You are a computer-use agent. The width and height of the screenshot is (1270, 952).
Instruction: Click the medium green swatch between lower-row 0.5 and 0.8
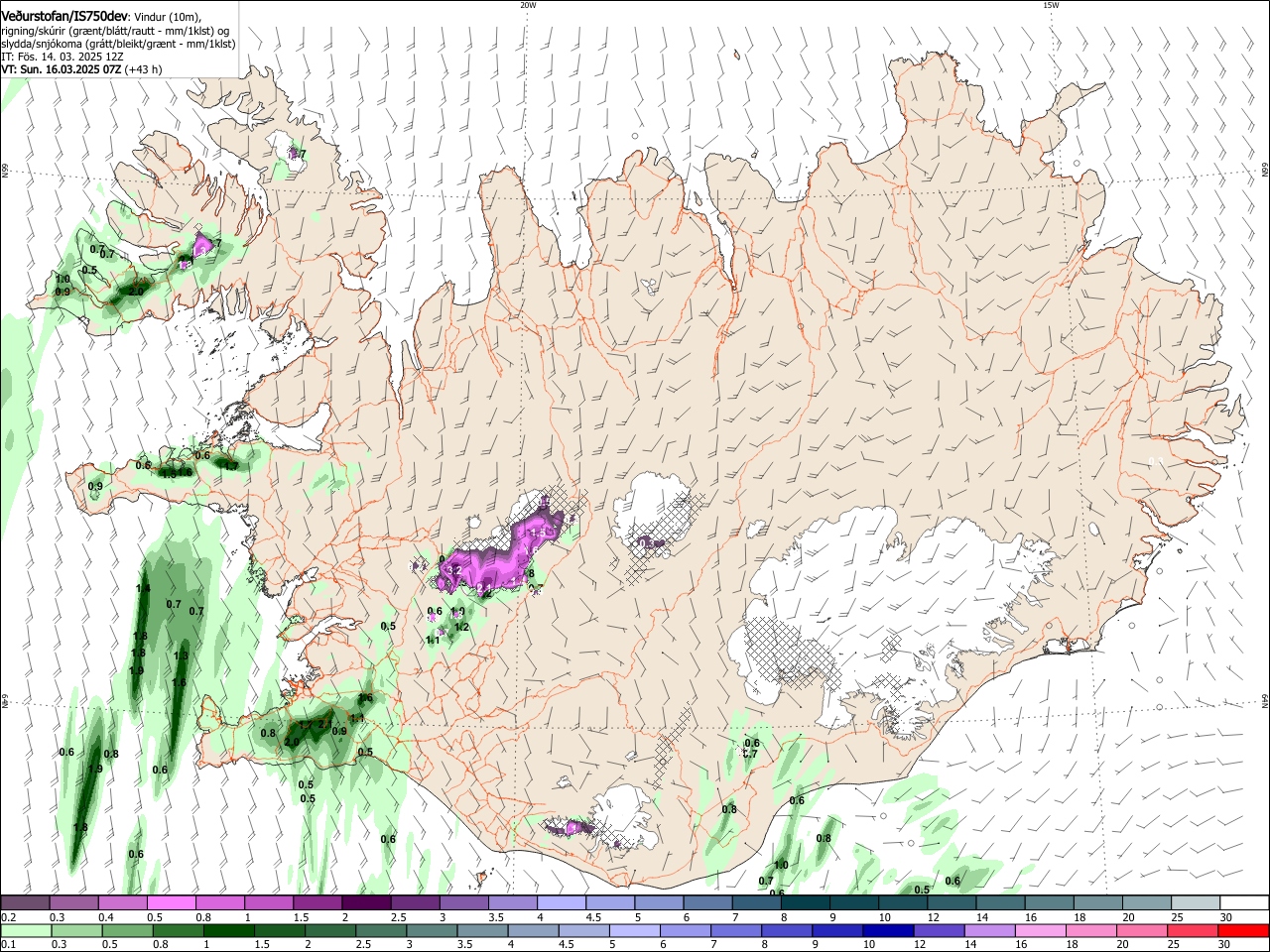click(x=127, y=930)
